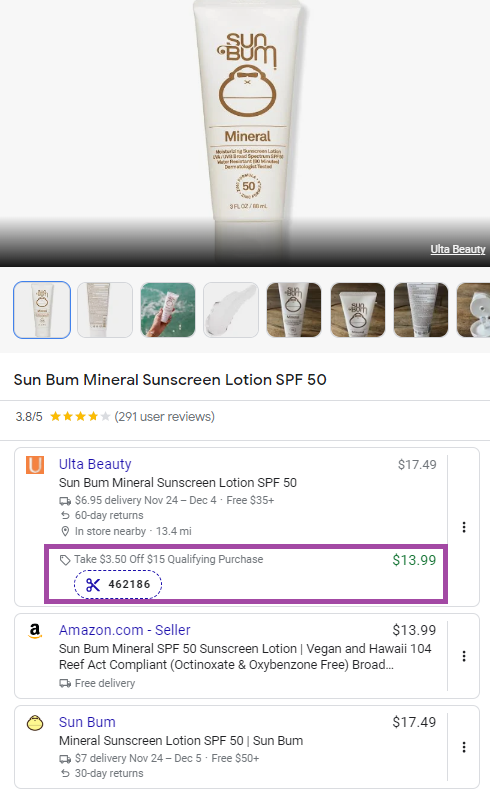Click the star rating for 291 reviews

click(80, 417)
